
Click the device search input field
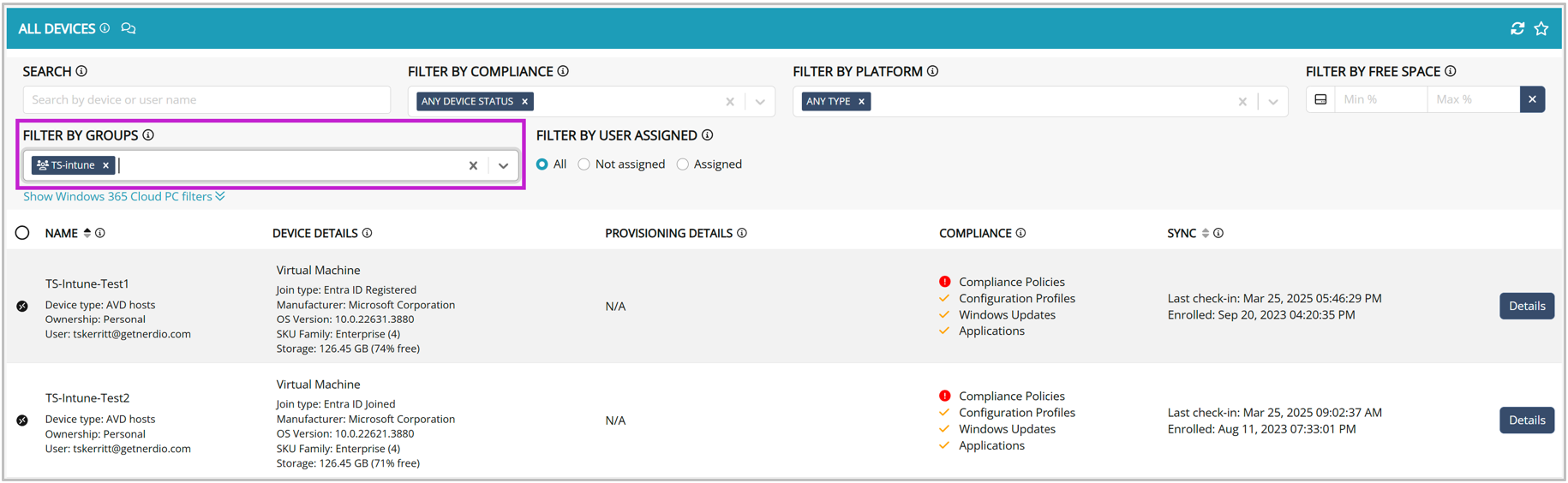pyautogui.click(x=206, y=100)
